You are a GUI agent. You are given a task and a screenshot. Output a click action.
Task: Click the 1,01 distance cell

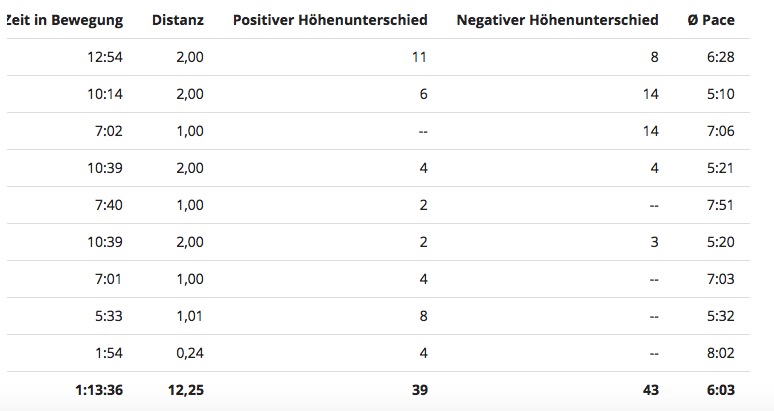click(189, 316)
